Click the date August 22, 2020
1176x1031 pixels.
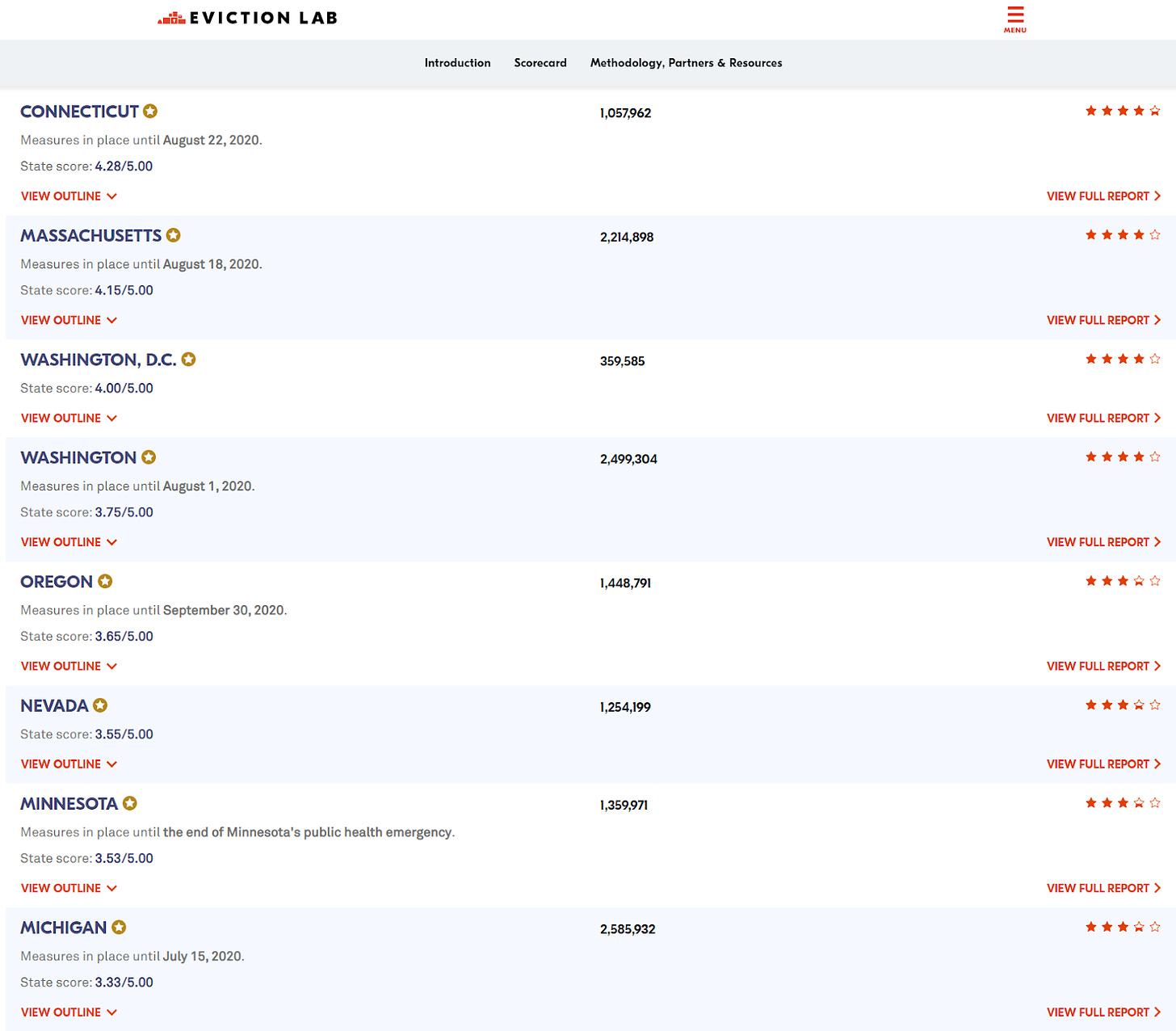pos(211,140)
